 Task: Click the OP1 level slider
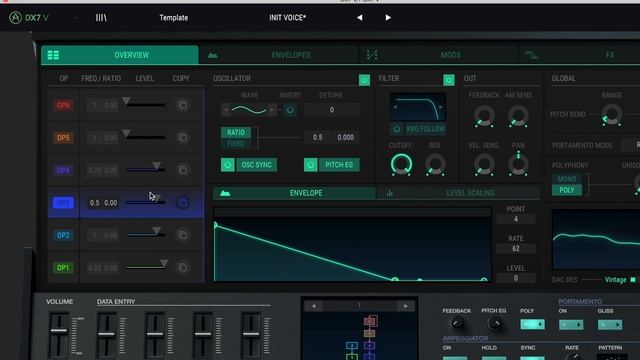pyautogui.click(x=146, y=265)
